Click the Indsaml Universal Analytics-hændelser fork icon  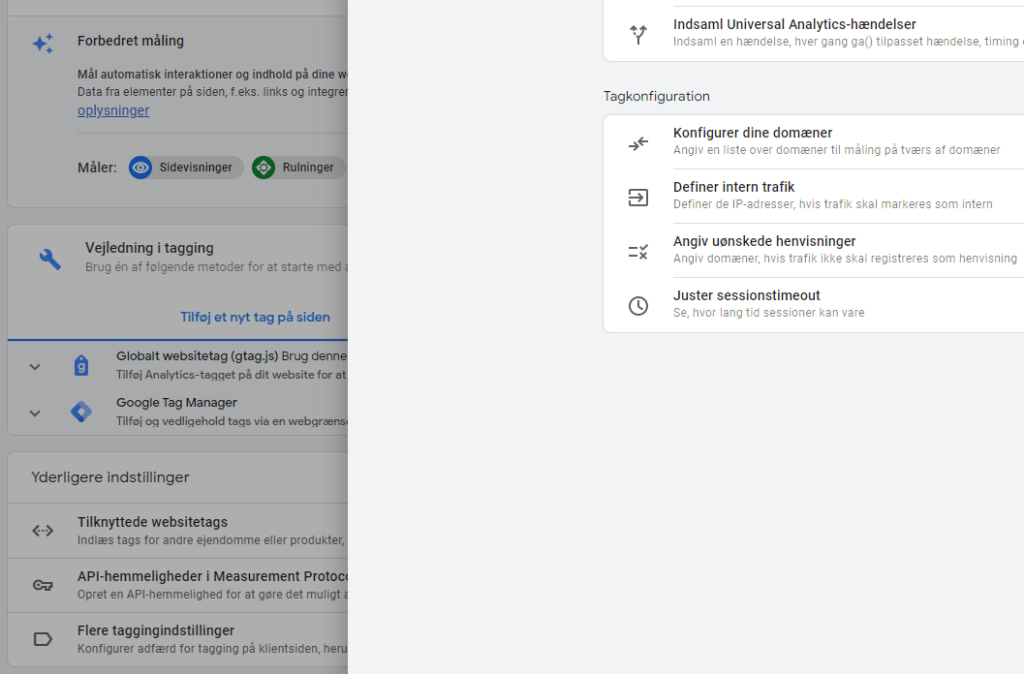point(638,34)
